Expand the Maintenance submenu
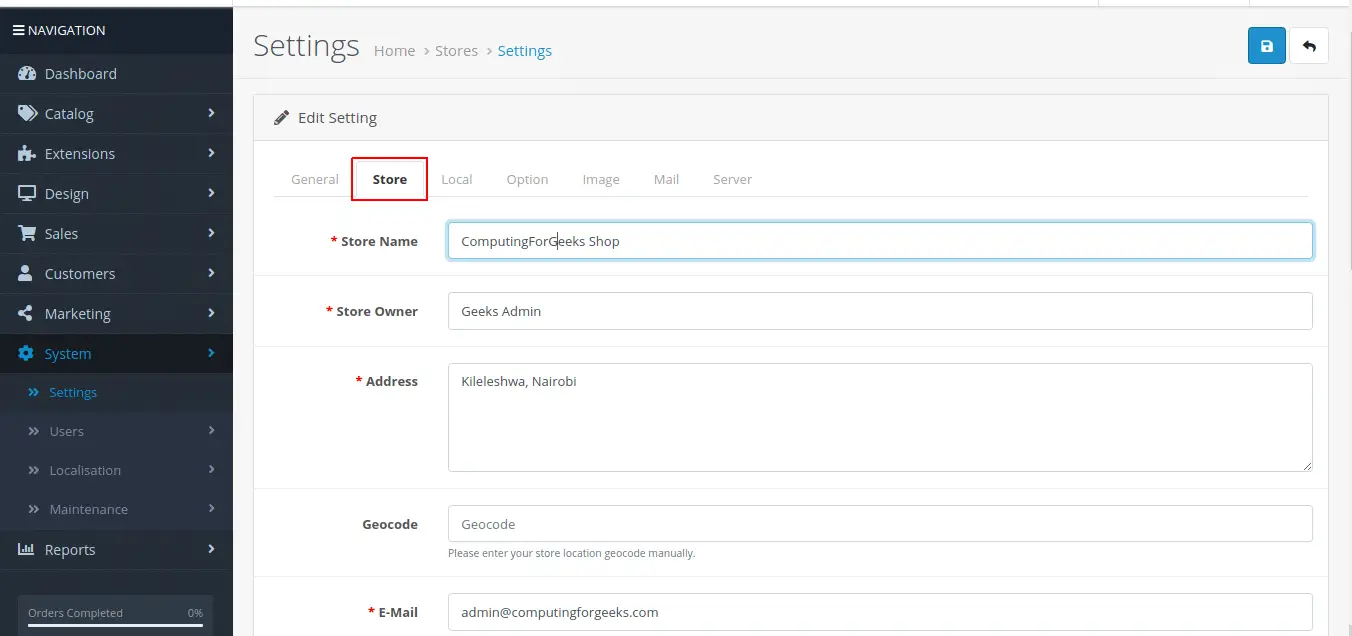 pos(89,509)
